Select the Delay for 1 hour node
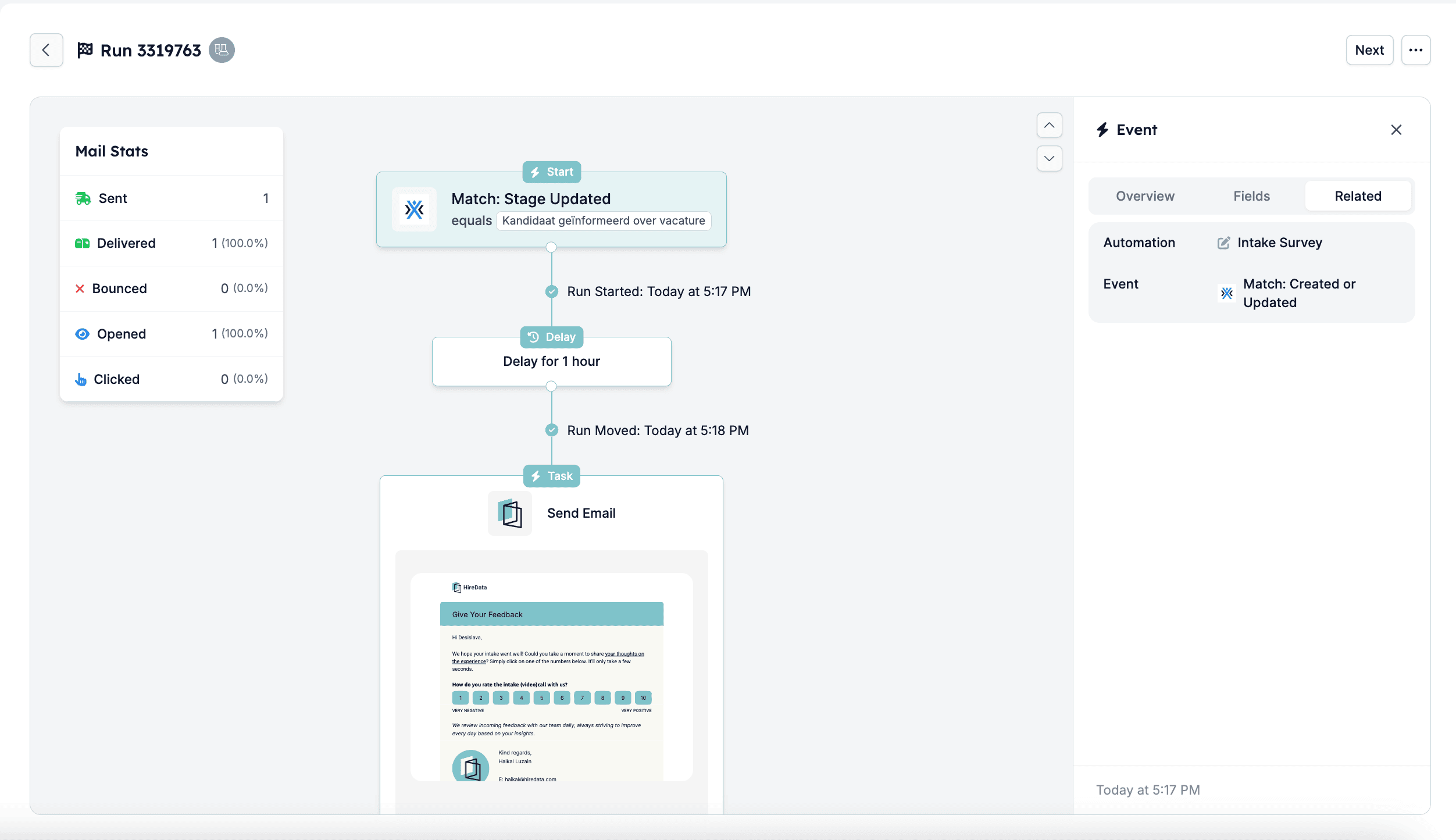Screen dimensions: 1456x840 click(x=551, y=361)
